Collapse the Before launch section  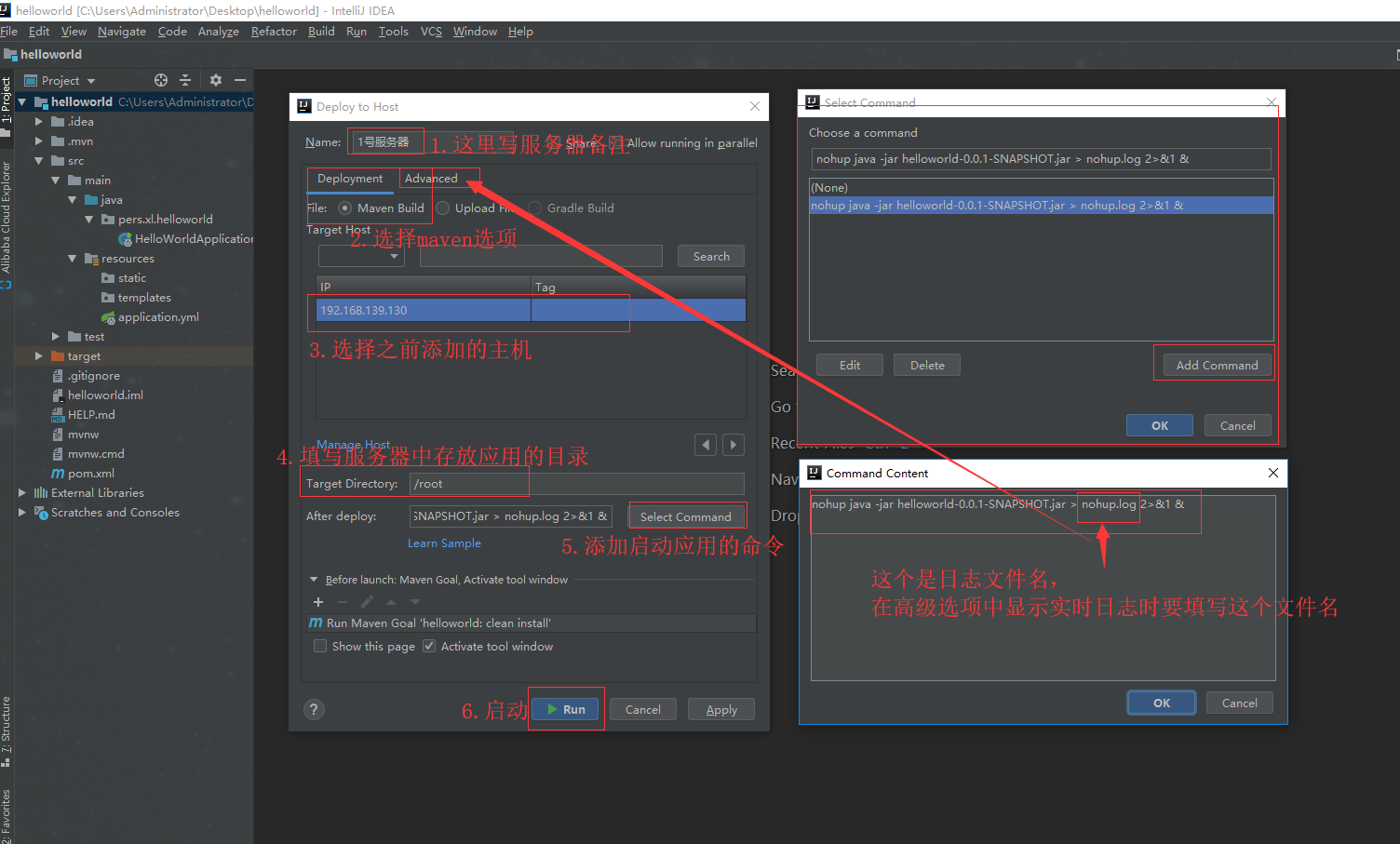click(314, 579)
